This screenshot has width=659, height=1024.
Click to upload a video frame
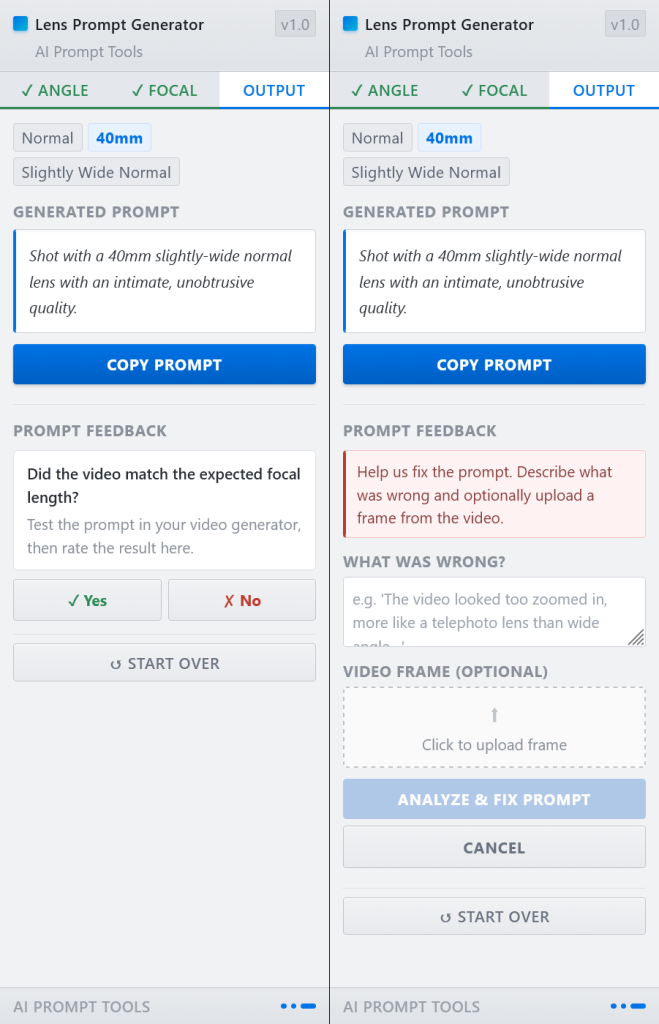494,727
